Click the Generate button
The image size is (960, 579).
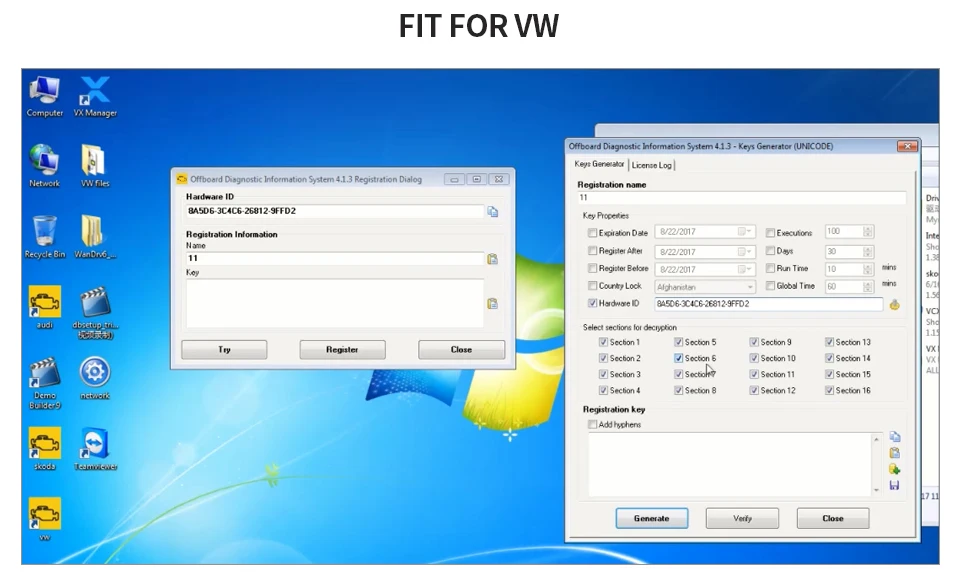[651, 518]
